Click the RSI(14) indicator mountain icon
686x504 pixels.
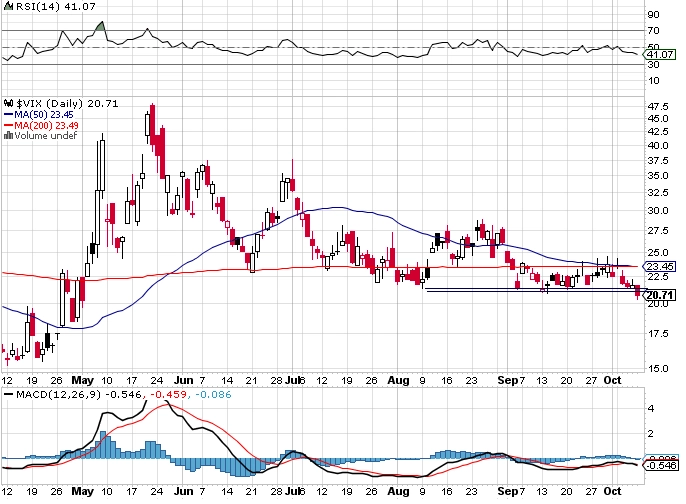click(7, 8)
